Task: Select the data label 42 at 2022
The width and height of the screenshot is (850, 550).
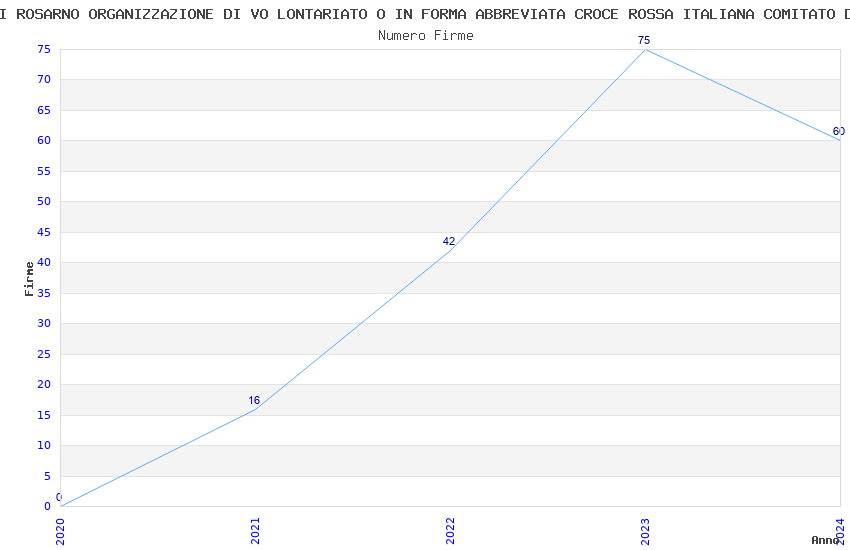Action: 449,241
